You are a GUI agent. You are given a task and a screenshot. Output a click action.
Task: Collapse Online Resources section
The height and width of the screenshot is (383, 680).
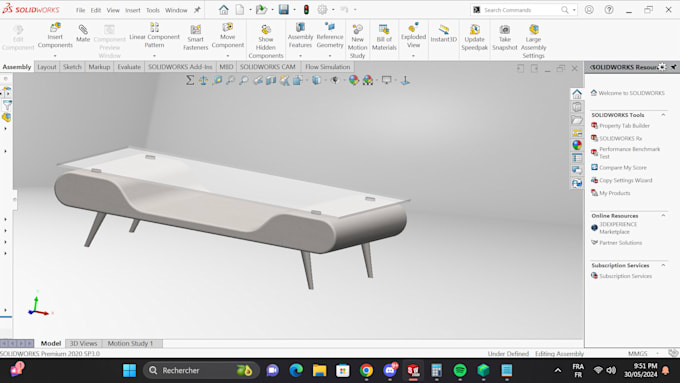[x=663, y=216]
